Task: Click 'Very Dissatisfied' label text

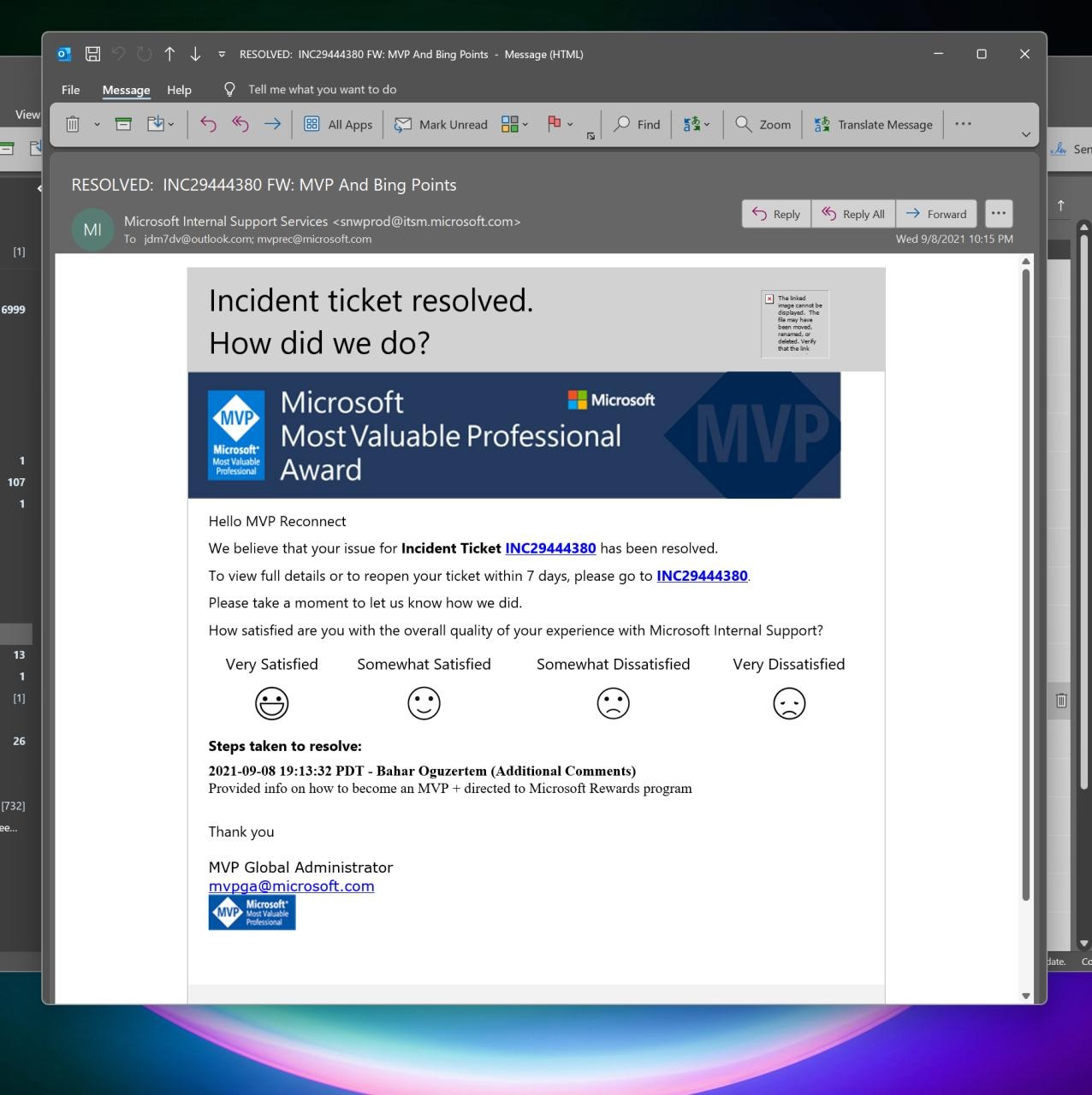Action: (x=789, y=664)
